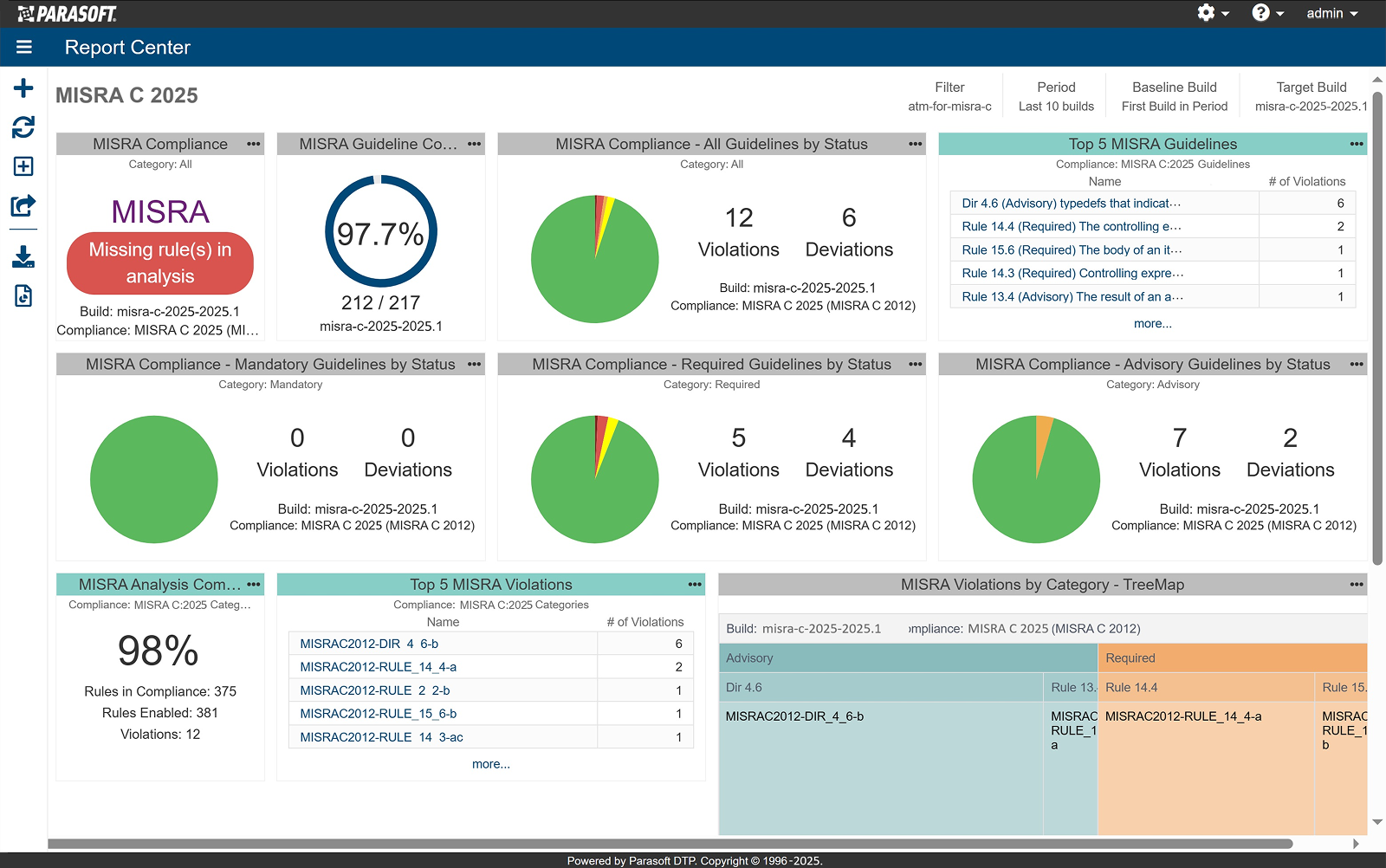
Task: Open MISRAC2012-RULE_15_6-b violation link
Action: tap(378, 714)
